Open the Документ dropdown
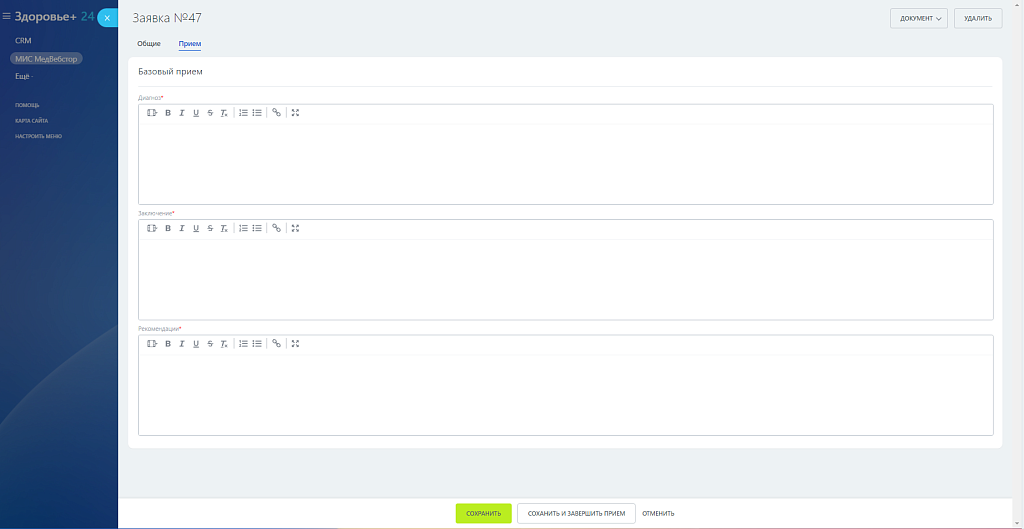Screen dimensions: 1024x529 (x=918, y=18)
